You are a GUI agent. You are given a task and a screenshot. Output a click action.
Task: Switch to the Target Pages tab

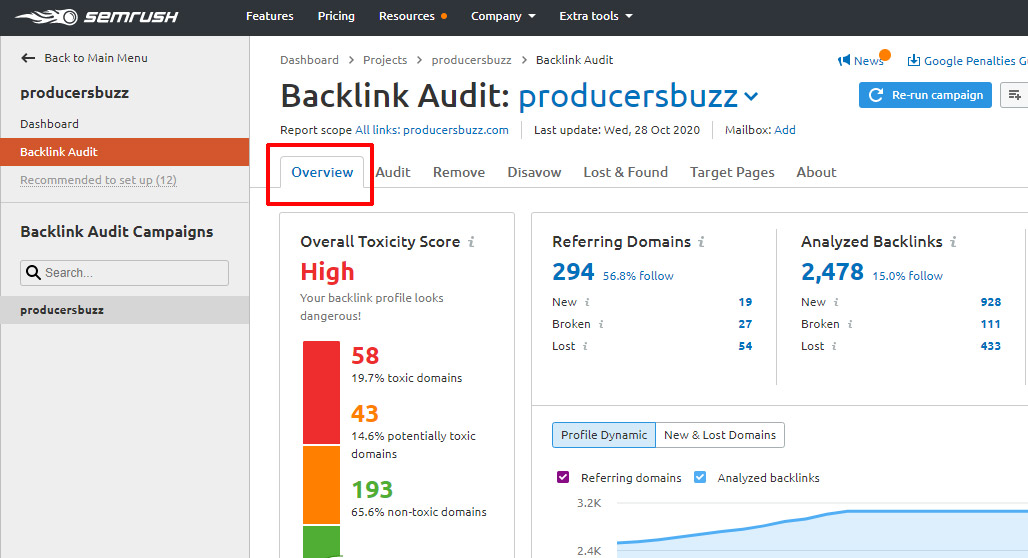732,172
